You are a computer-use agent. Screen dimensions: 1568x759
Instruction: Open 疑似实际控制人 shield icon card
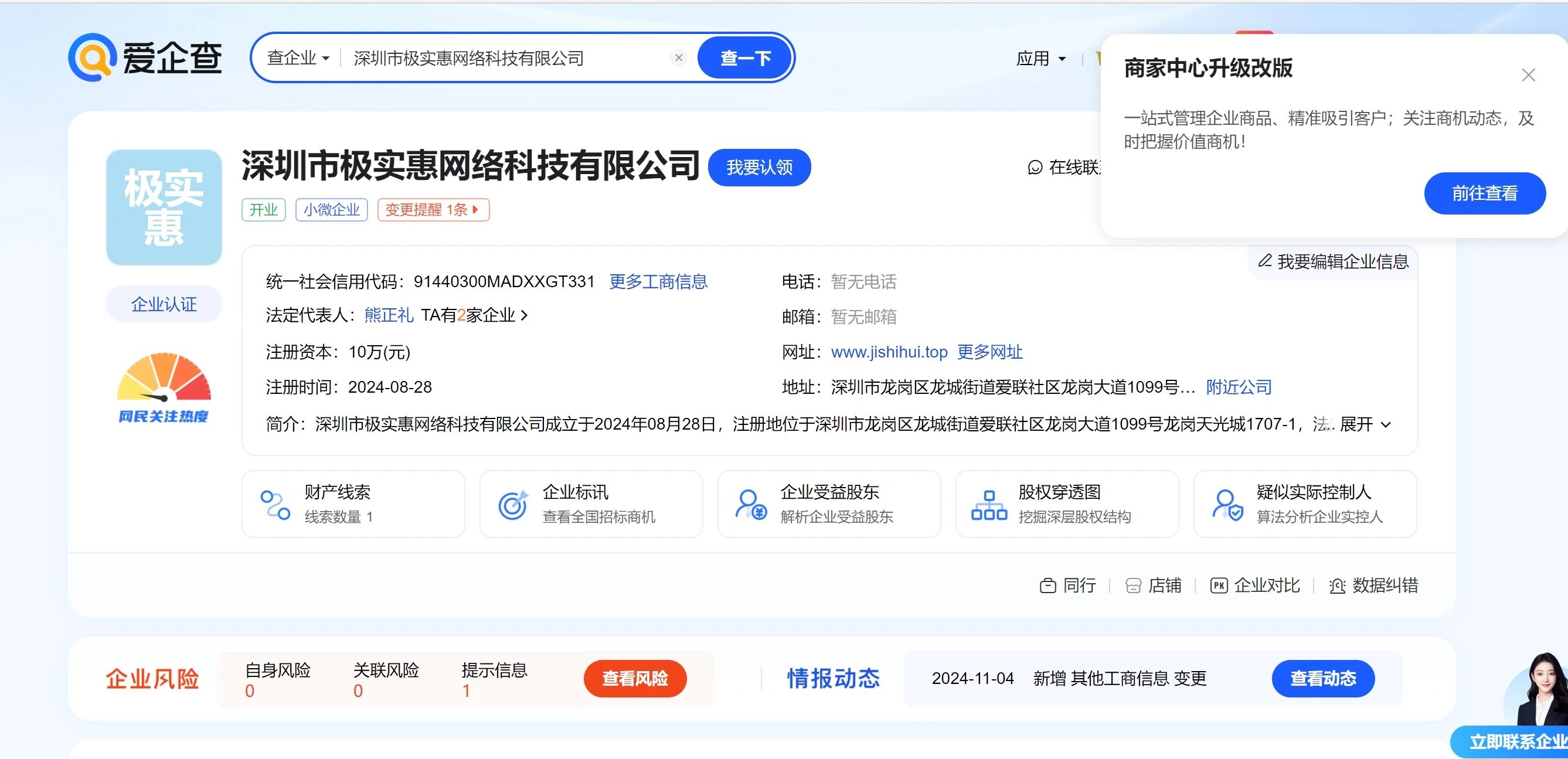pyautogui.click(x=1226, y=505)
